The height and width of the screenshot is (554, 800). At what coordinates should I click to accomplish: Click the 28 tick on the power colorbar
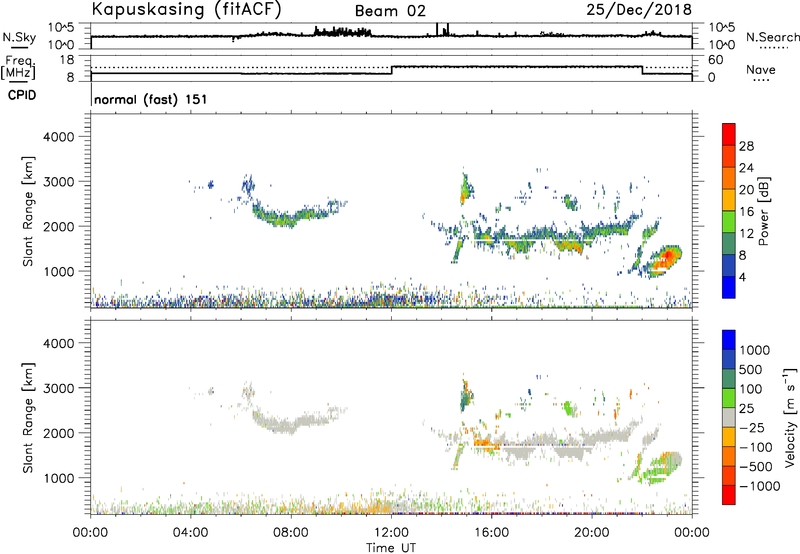click(x=746, y=146)
